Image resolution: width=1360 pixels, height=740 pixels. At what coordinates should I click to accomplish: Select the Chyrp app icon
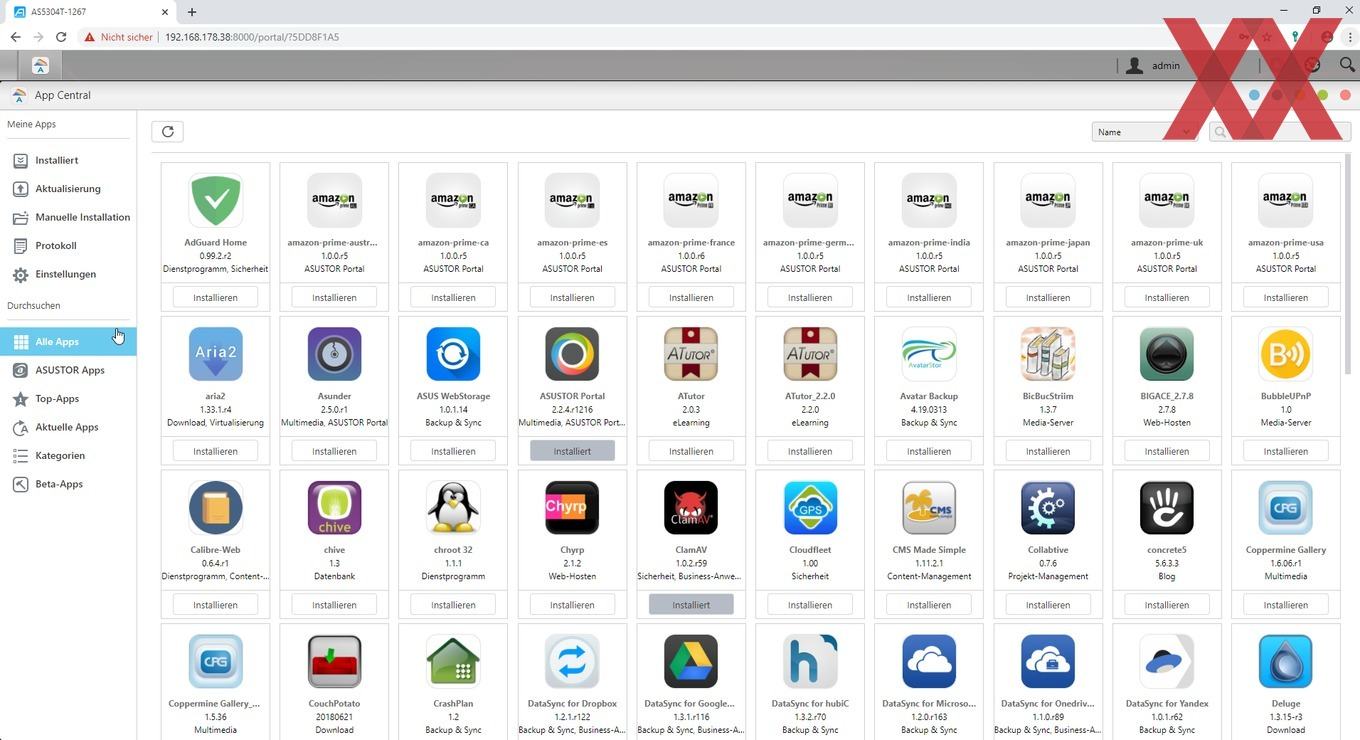(572, 508)
